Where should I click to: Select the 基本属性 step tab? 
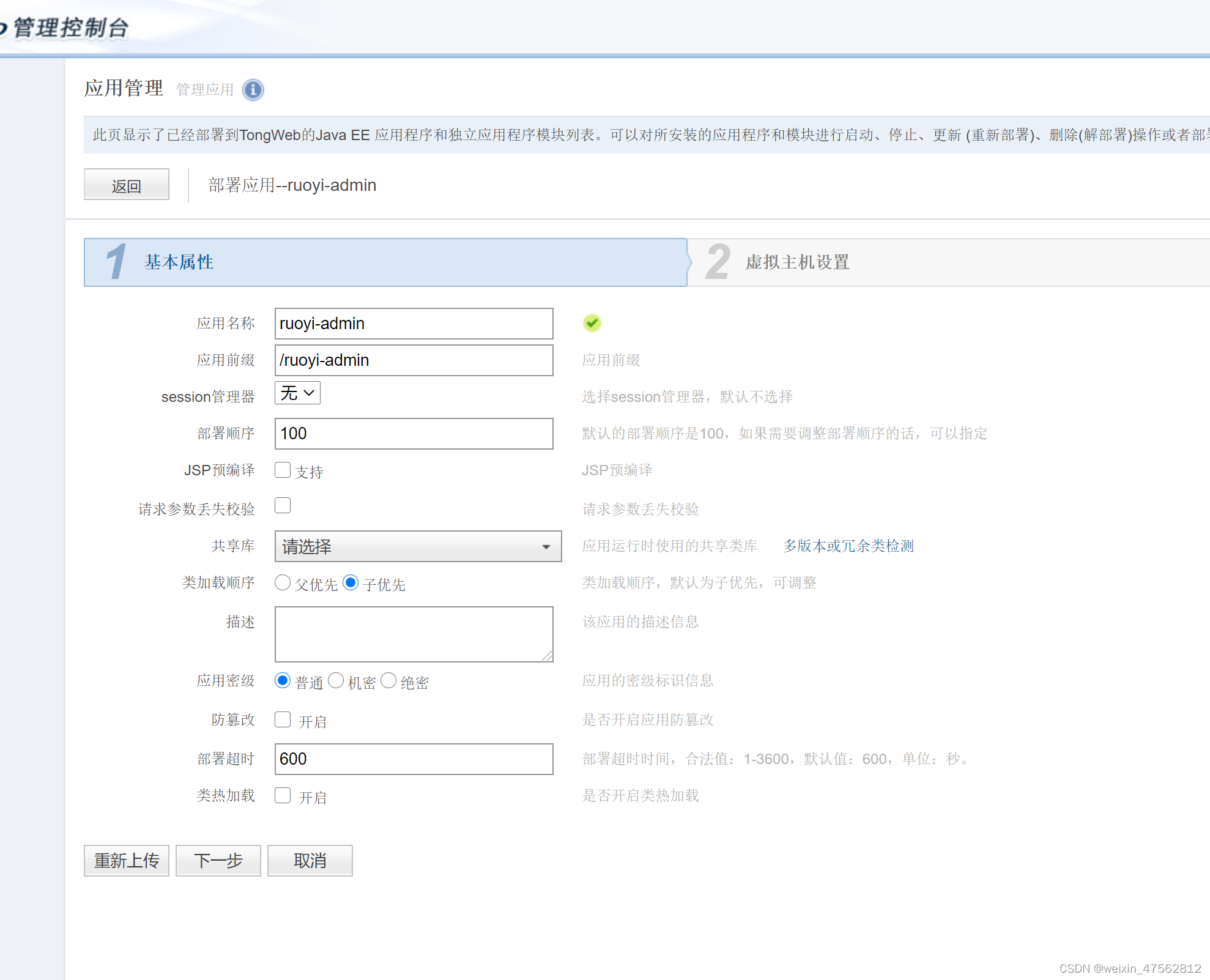pyautogui.click(x=179, y=262)
